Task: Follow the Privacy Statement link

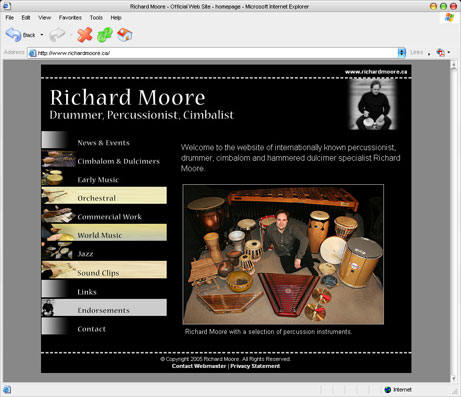Action: 255,366
